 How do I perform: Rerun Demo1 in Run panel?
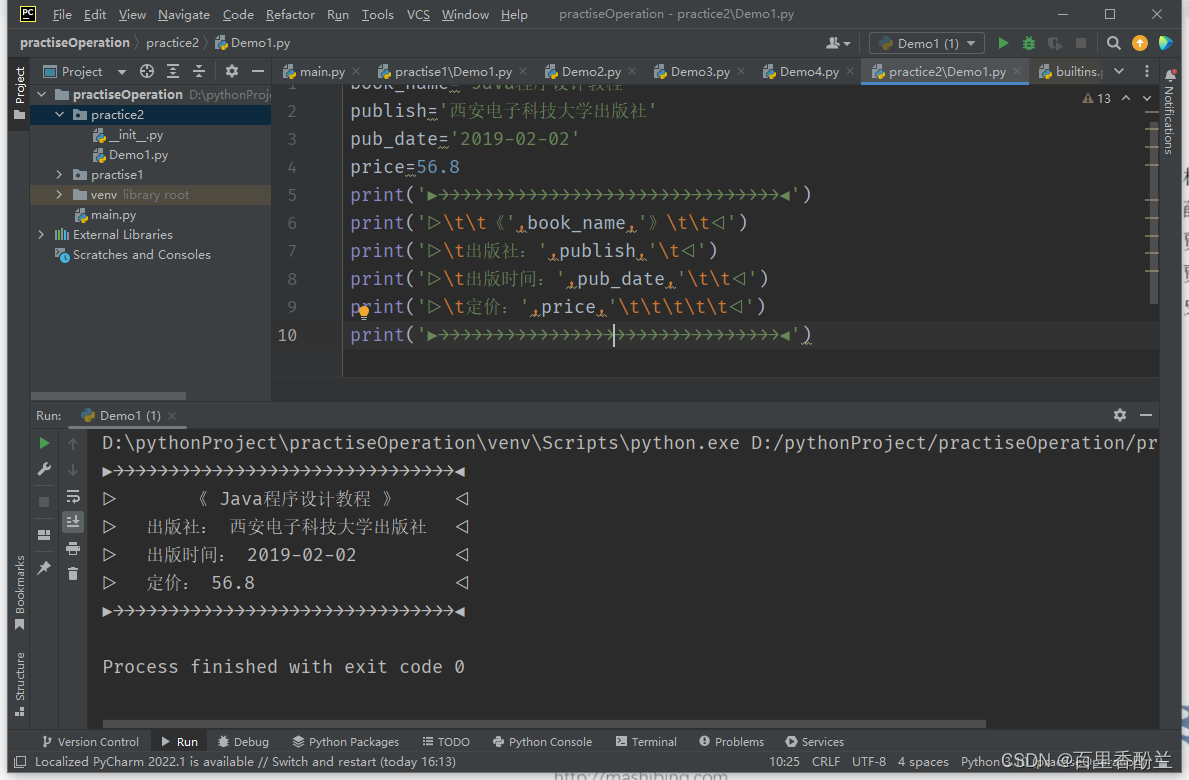(44, 443)
